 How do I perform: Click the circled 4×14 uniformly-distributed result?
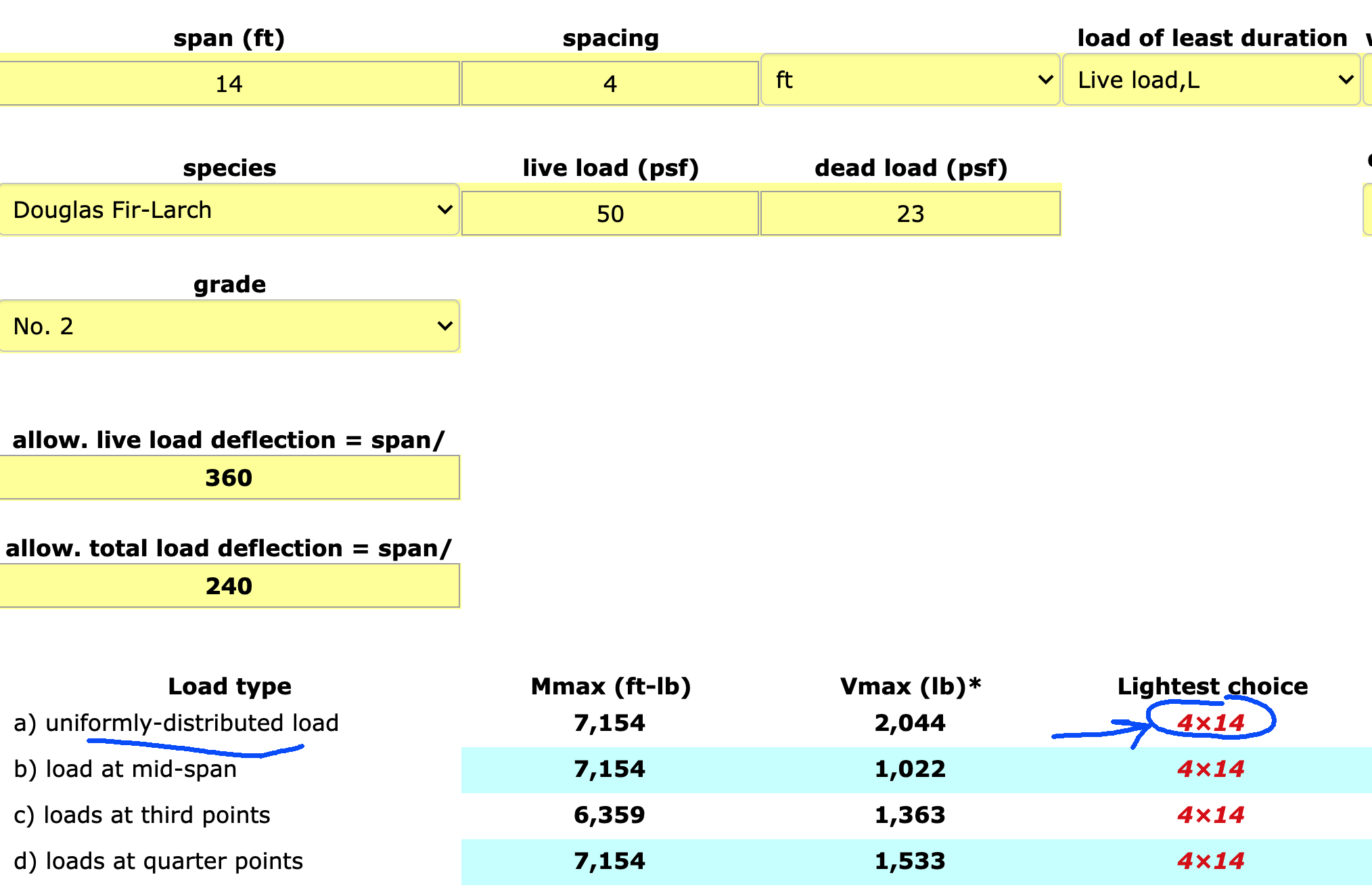(1210, 723)
